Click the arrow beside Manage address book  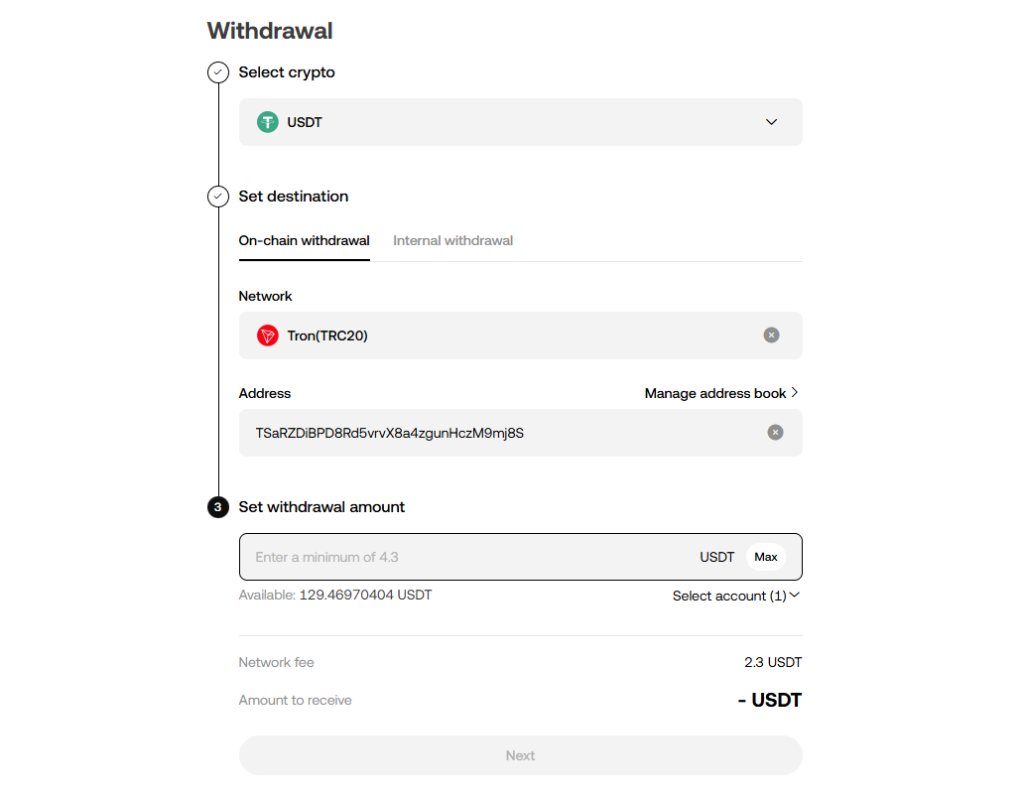point(795,393)
